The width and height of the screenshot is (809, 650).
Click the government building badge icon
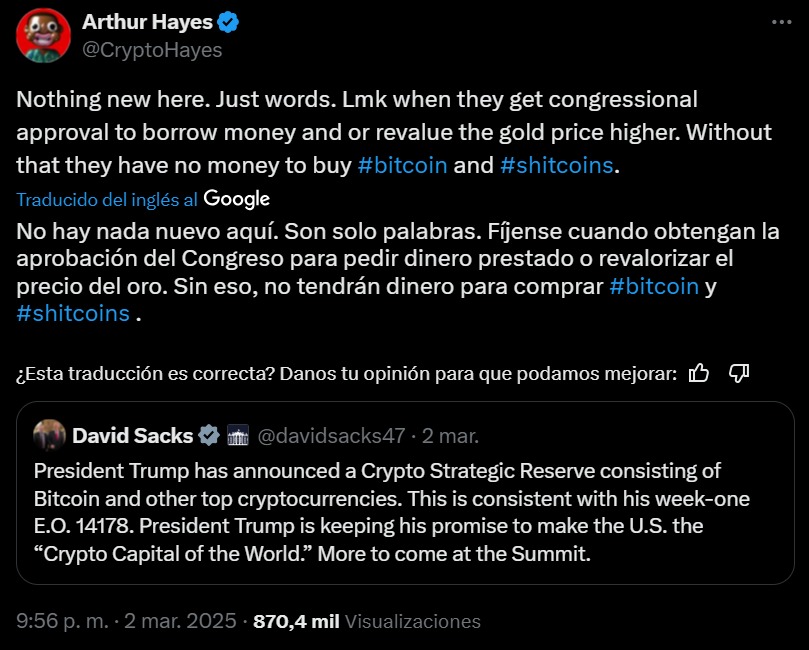pyautogui.click(x=238, y=435)
